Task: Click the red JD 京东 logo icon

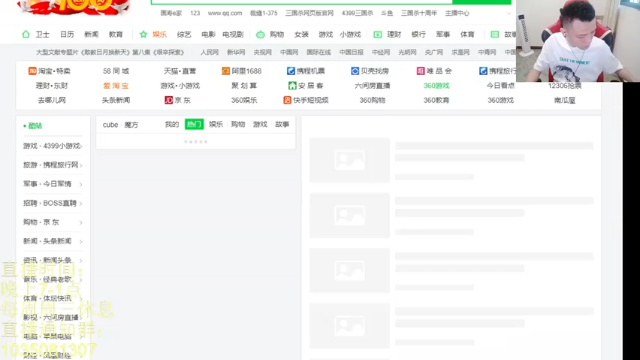Action: 169,100
